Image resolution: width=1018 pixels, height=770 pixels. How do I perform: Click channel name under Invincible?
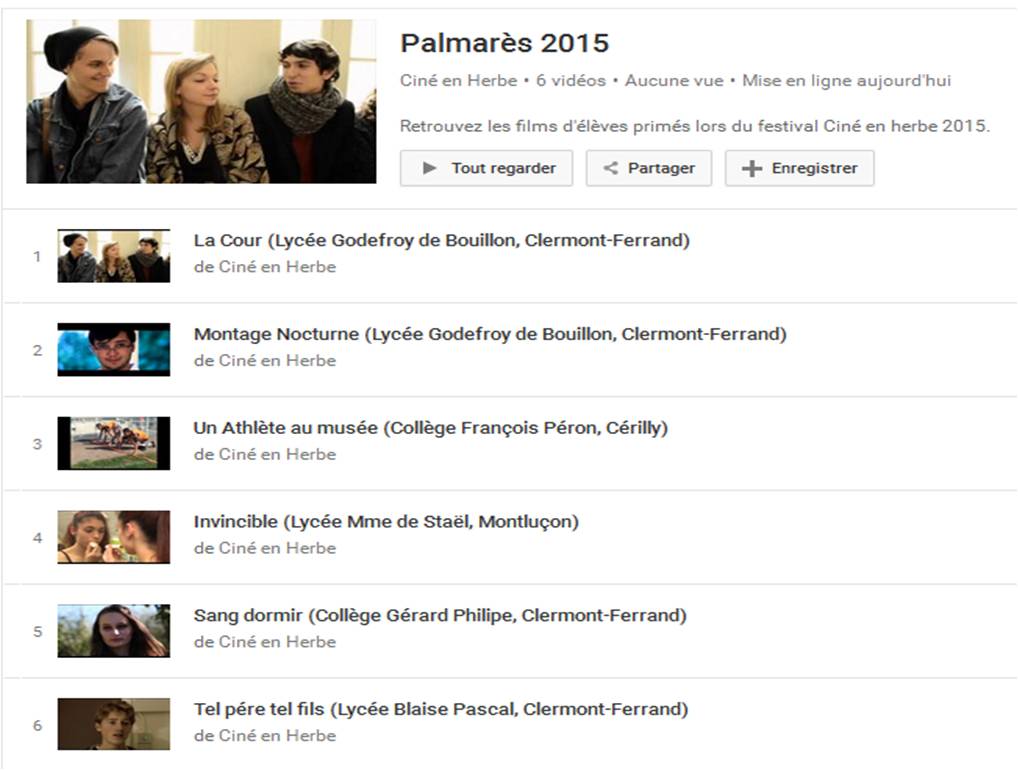(277, 548)
